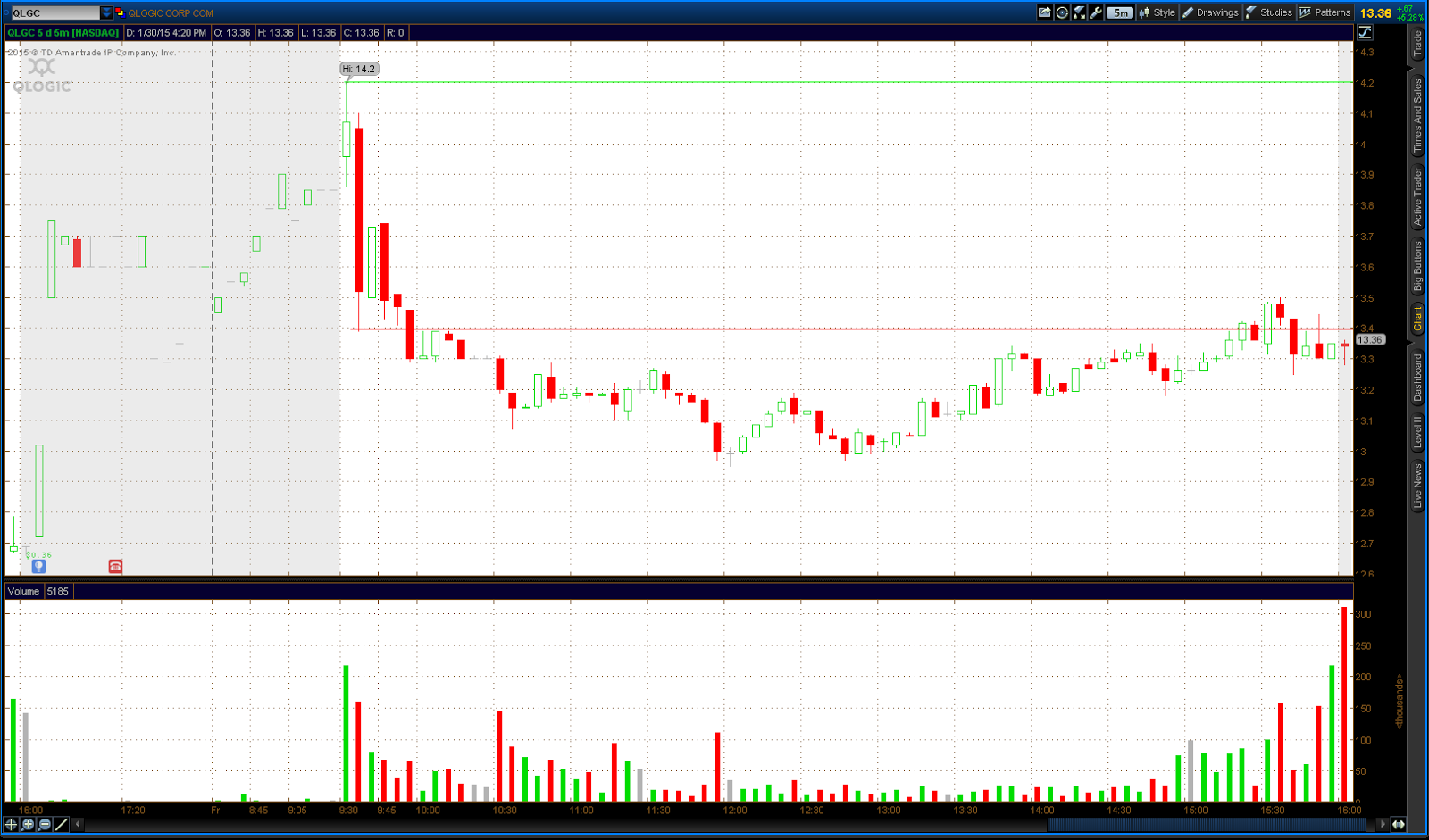Screen dimensions: 1429x840
Task: Open the Style menu
Action: 1157,12
